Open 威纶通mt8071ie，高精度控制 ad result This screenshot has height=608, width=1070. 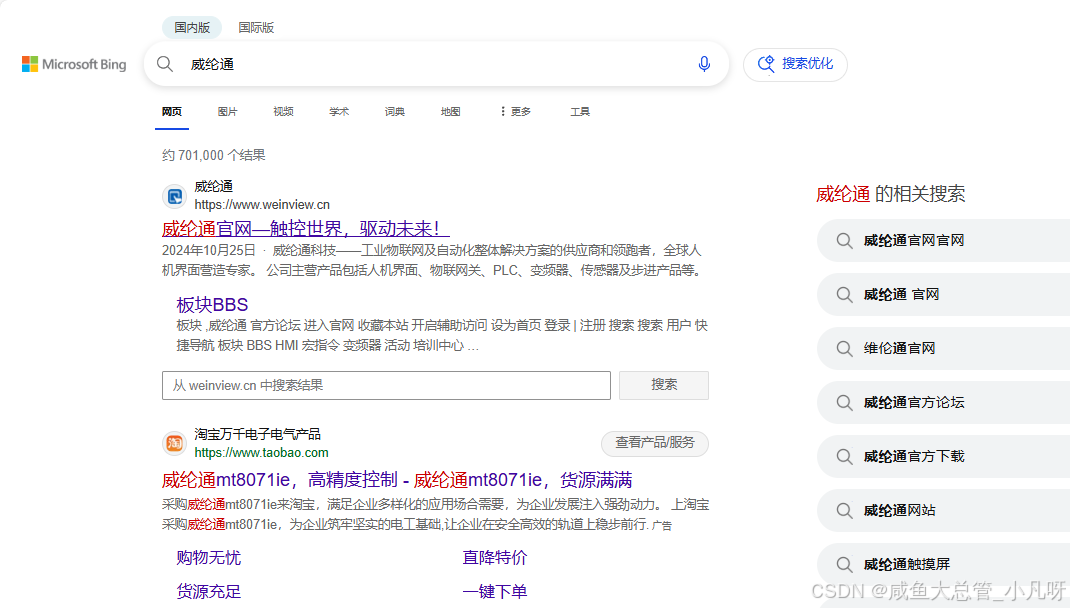(x=397, y=480)
